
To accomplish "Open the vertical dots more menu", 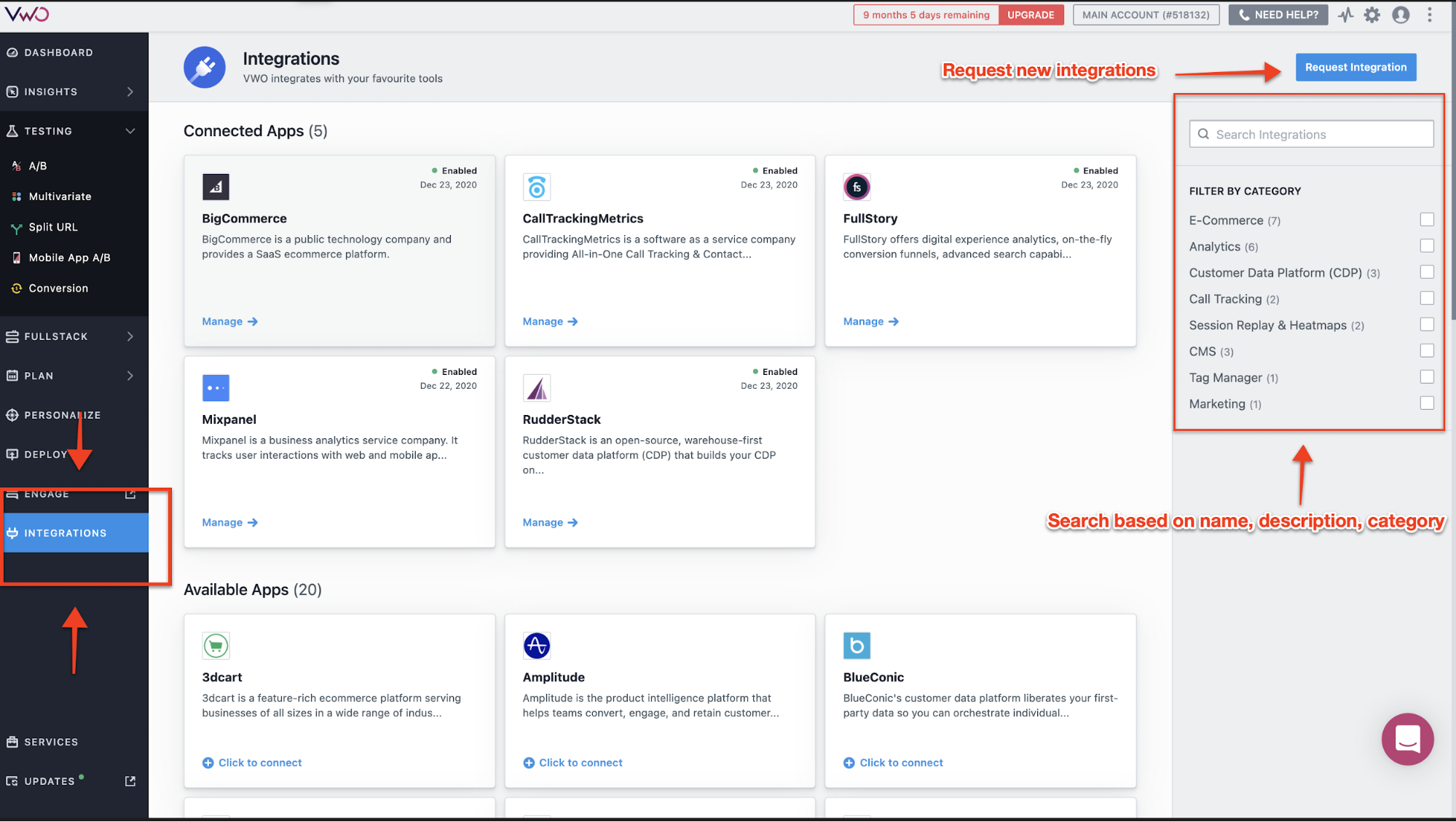I will click(1429, 15).
